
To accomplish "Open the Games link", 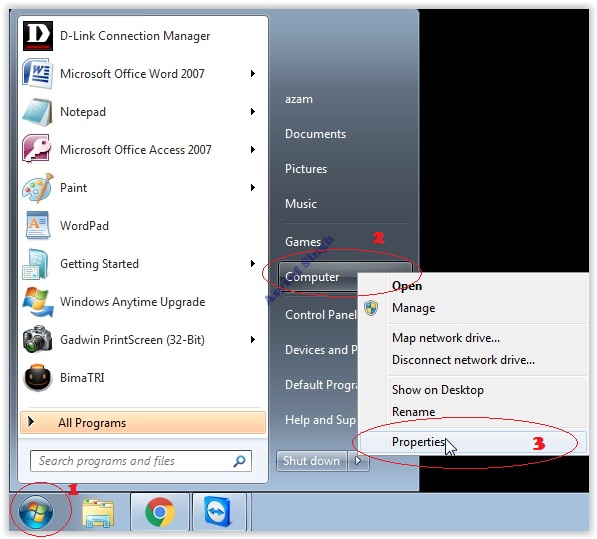I will coord(303,242).
